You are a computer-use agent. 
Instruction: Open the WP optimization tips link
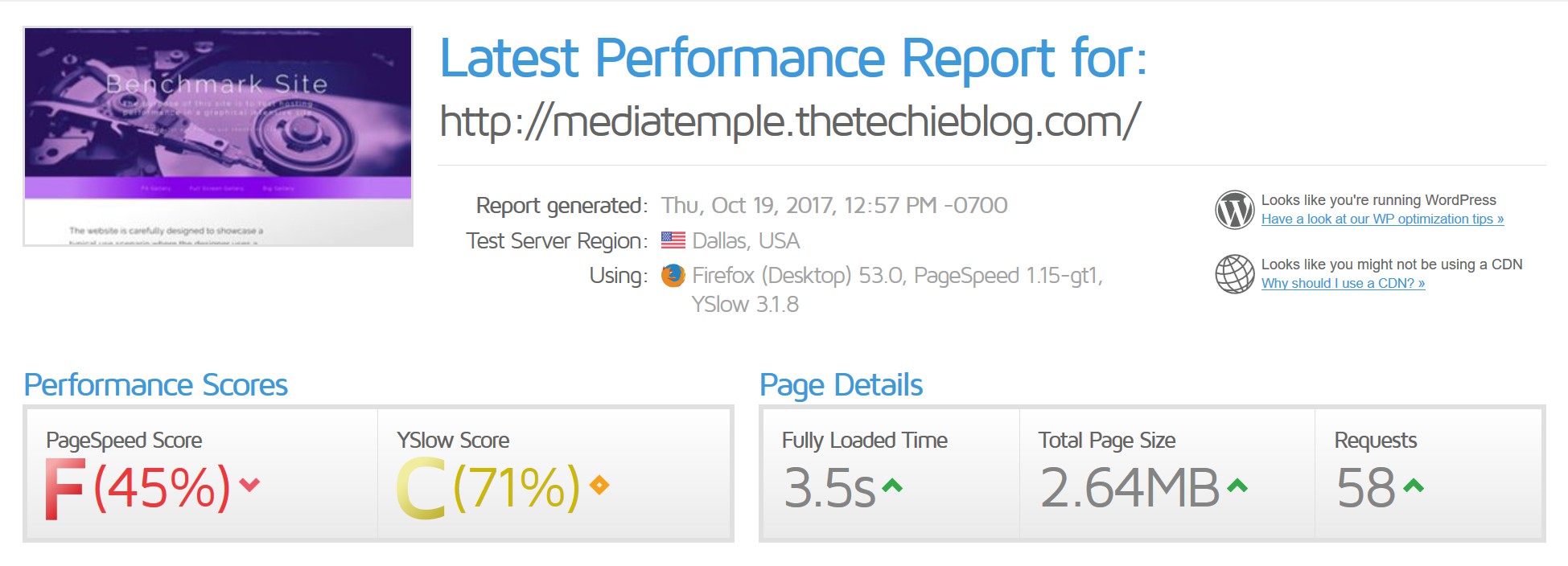coord(1382,219)
